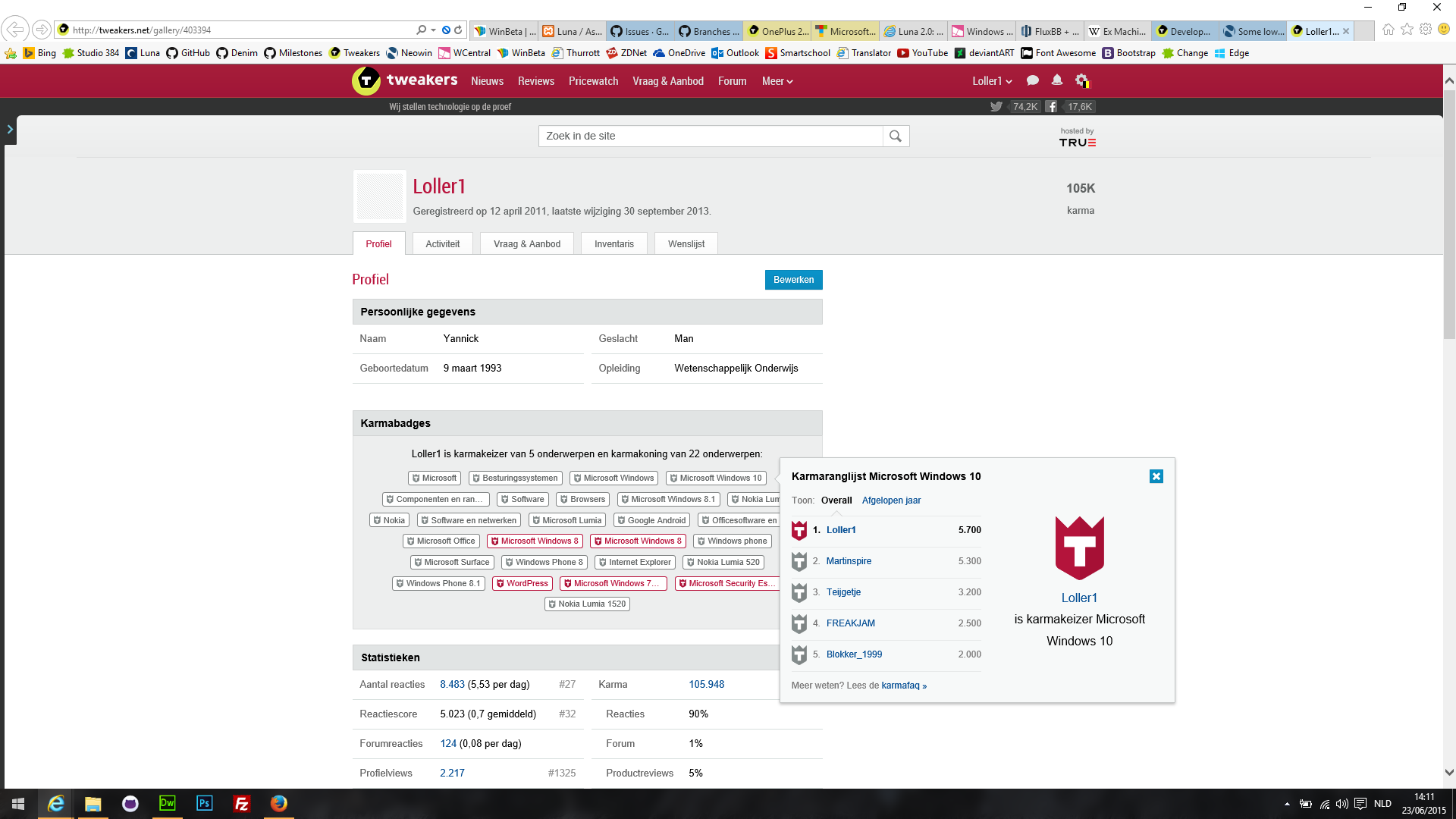Open the messages speech bubble icon
1456x819 pixels.
pos(1032,80)
